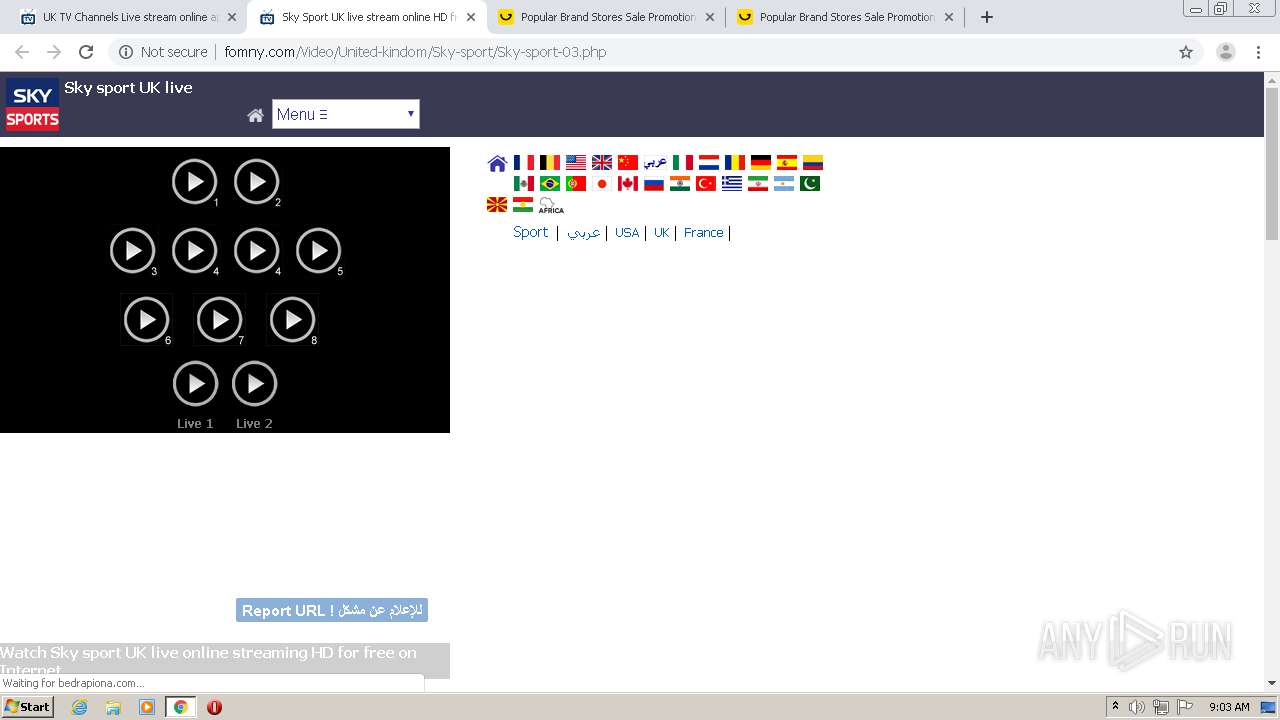Open the Romania flag icon

(x=735, y=162)
